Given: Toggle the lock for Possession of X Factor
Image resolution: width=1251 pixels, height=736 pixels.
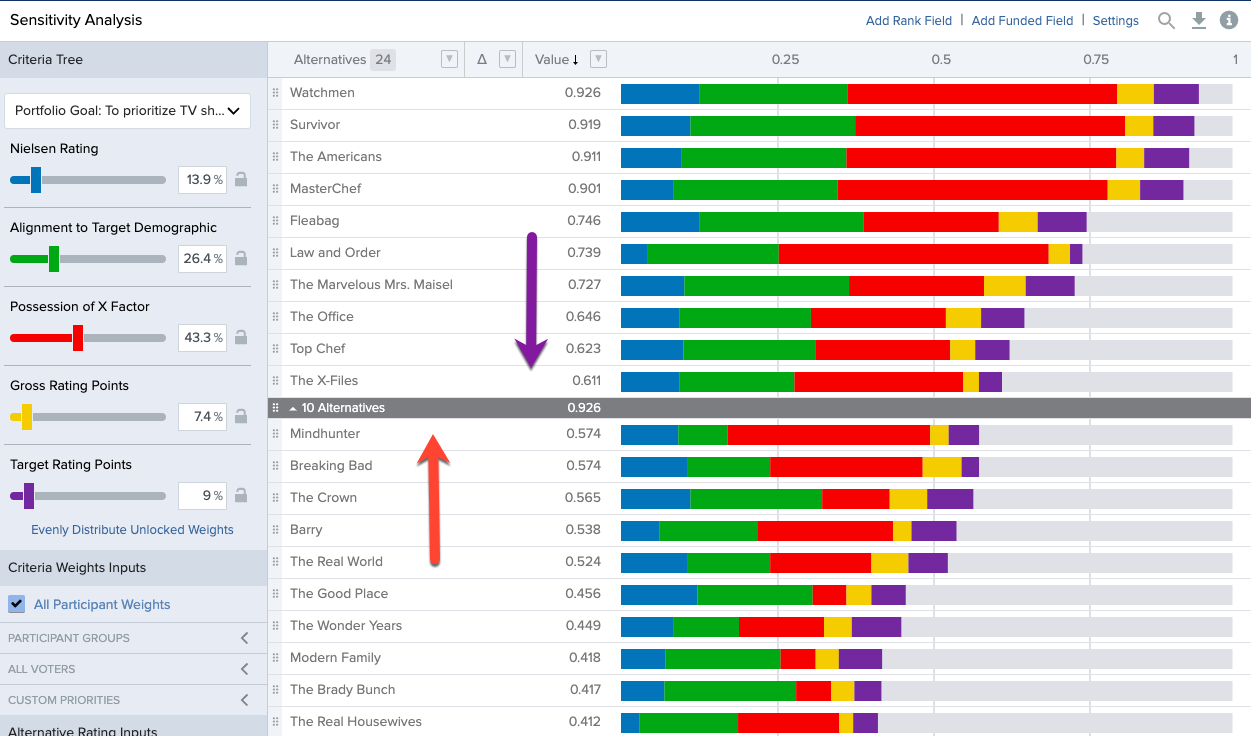Looking at the screenshot, I should 241,338.
